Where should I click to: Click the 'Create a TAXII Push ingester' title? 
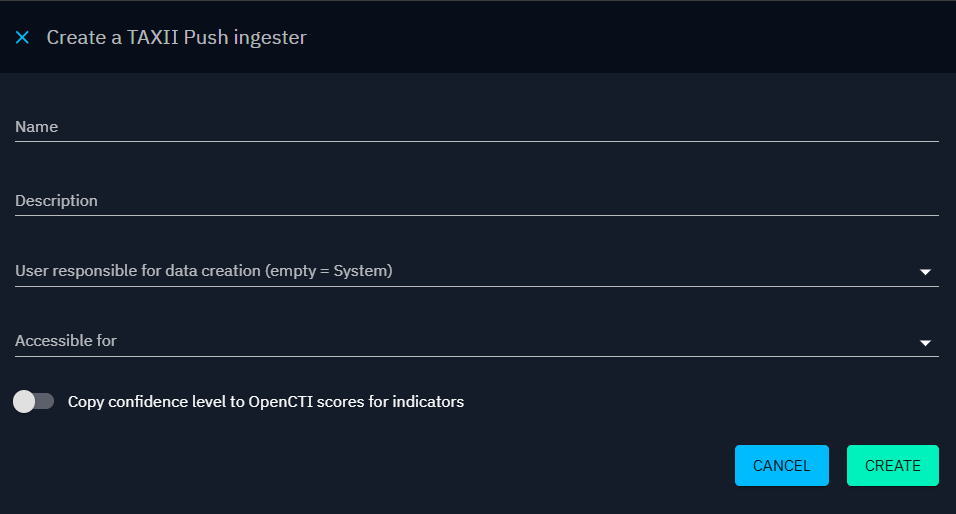click(x=176, y=38)
